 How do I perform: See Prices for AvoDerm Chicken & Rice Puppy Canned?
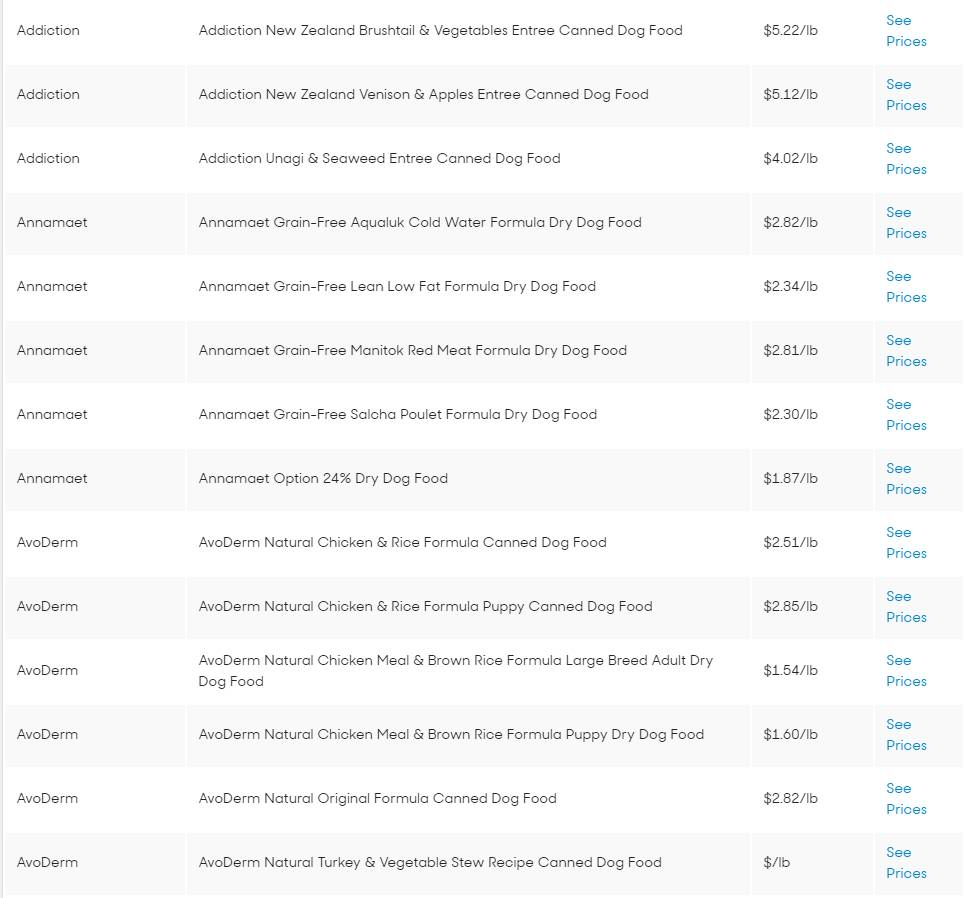[906, 606]
